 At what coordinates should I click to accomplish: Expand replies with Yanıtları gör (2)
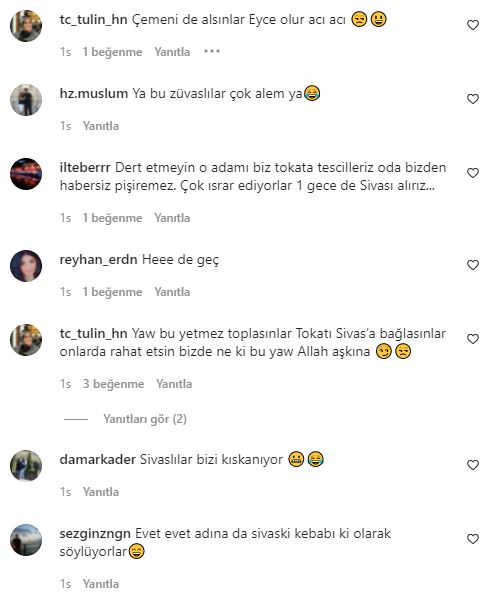coord(145,419)
